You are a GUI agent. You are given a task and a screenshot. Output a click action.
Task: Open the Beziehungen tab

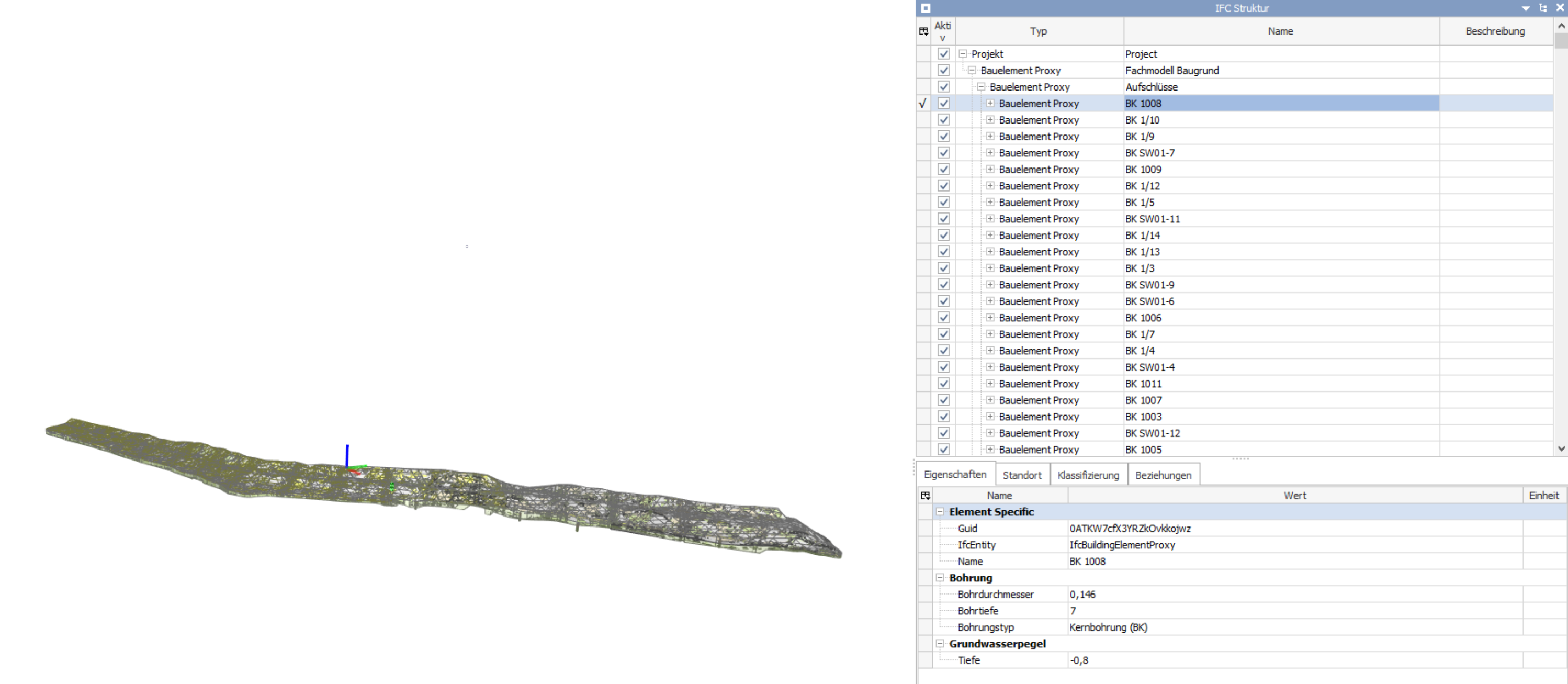coord(1163,475)
